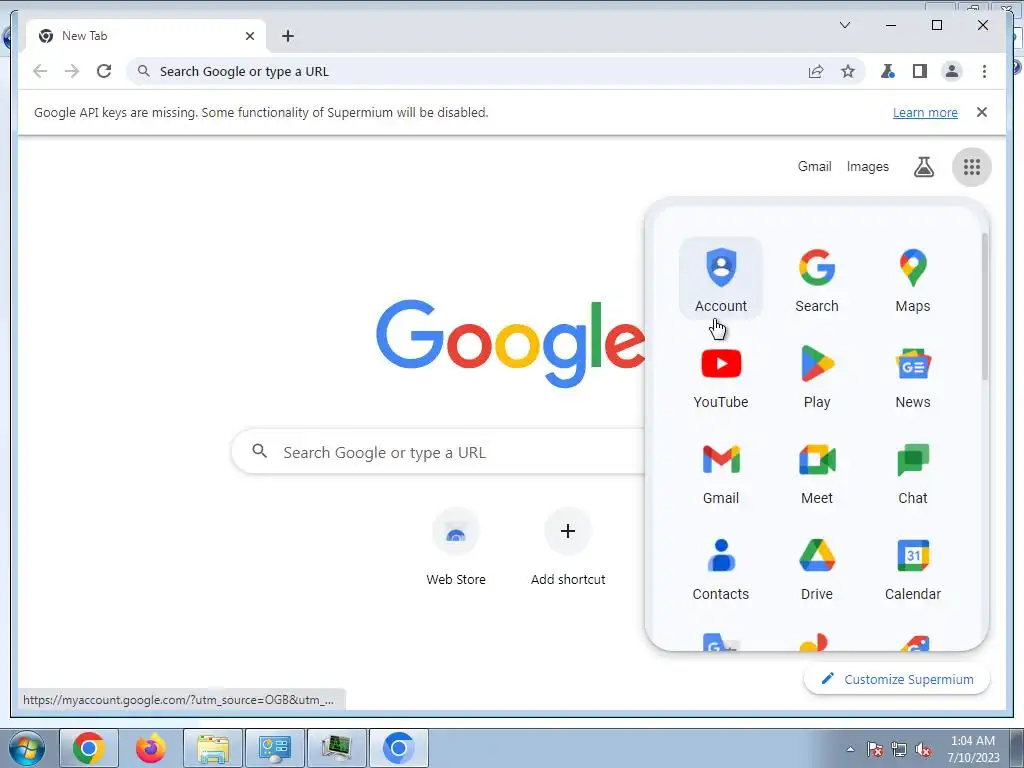Click the page search box
The width and height of the screenshot is (1024, 768).
(438, 452)
